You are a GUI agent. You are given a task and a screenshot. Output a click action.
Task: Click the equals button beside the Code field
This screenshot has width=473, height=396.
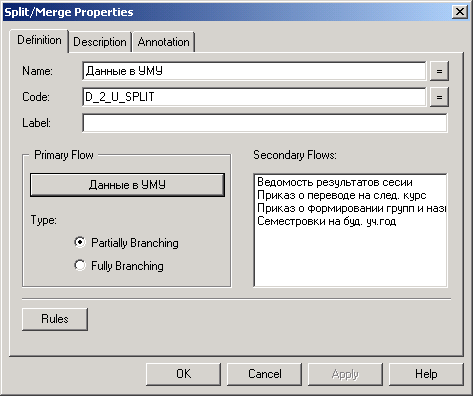[x=439, y=97]
